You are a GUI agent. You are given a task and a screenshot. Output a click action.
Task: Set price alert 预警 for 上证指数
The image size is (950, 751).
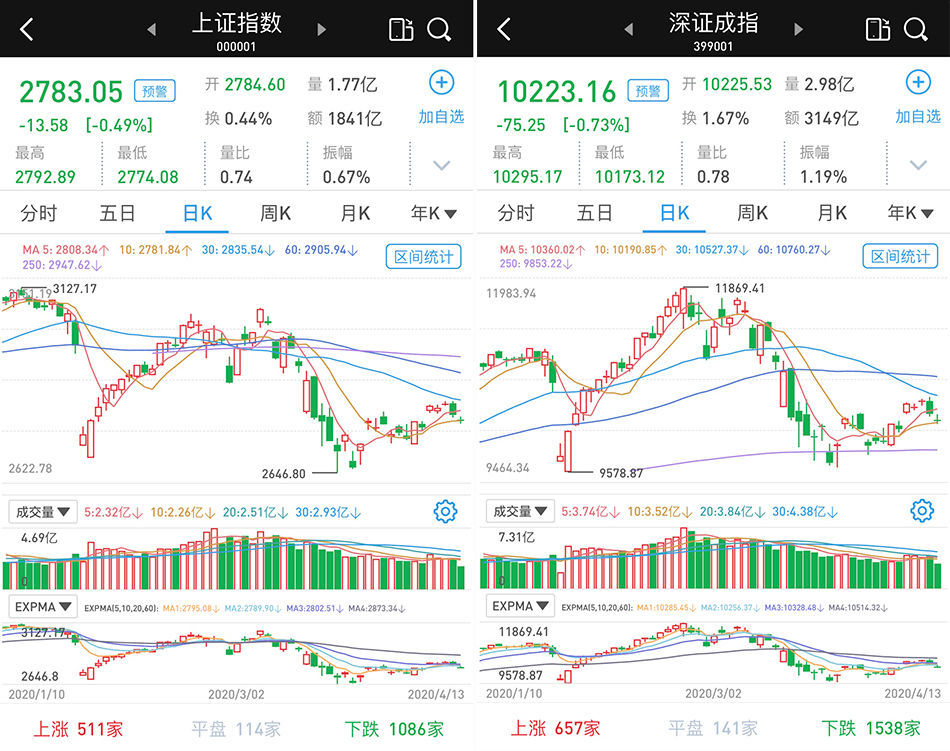tap(154, 91)
